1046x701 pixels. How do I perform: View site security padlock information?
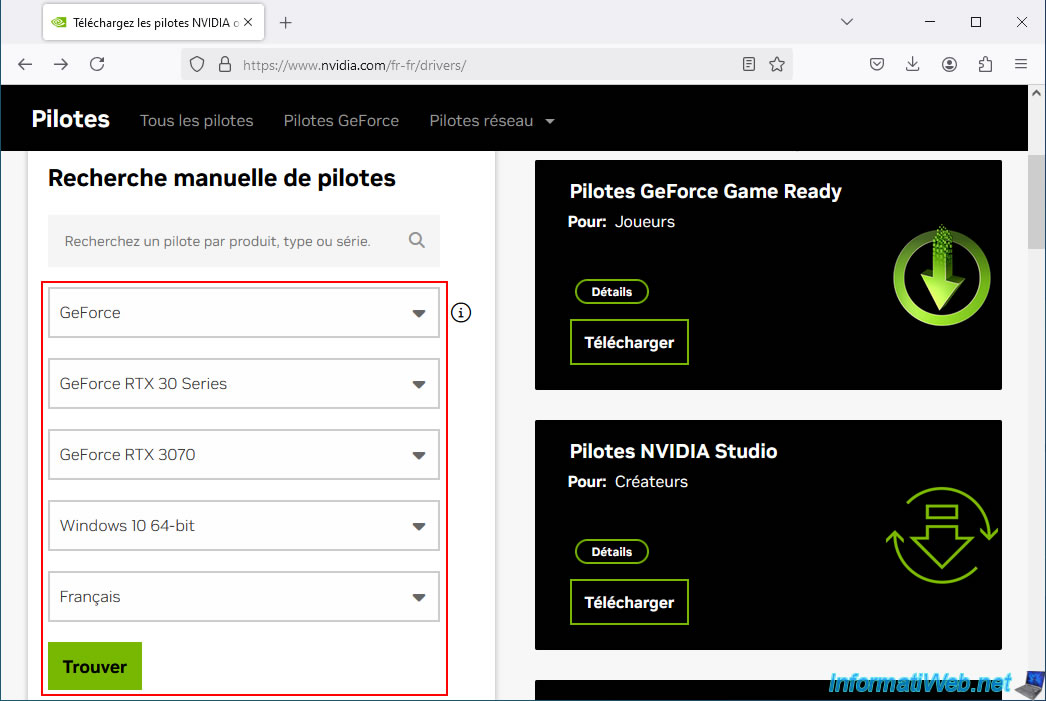225,65
